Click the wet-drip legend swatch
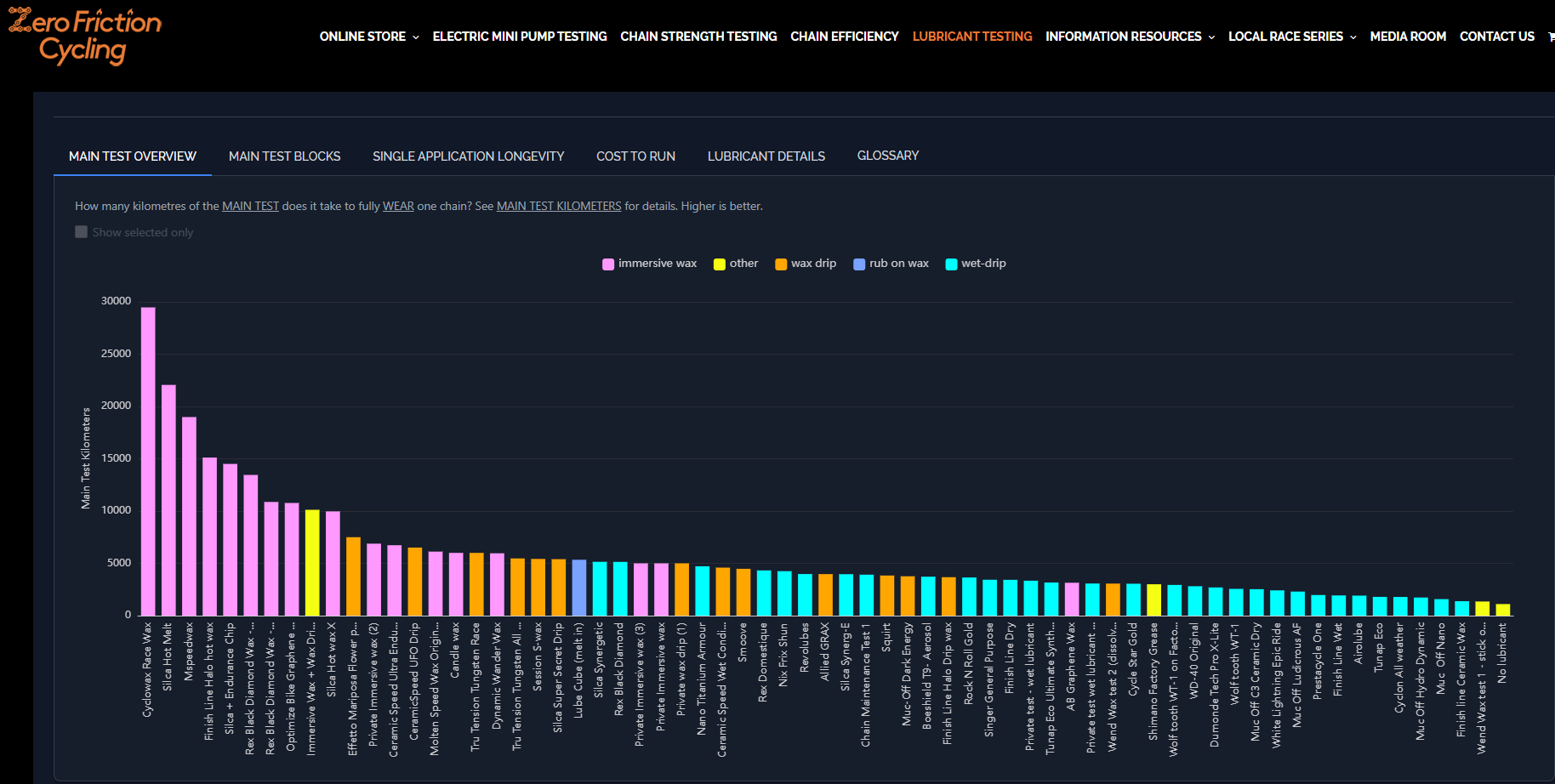Screen dimensions: 1555x784 pyautogui.click(x=951, y=264)
